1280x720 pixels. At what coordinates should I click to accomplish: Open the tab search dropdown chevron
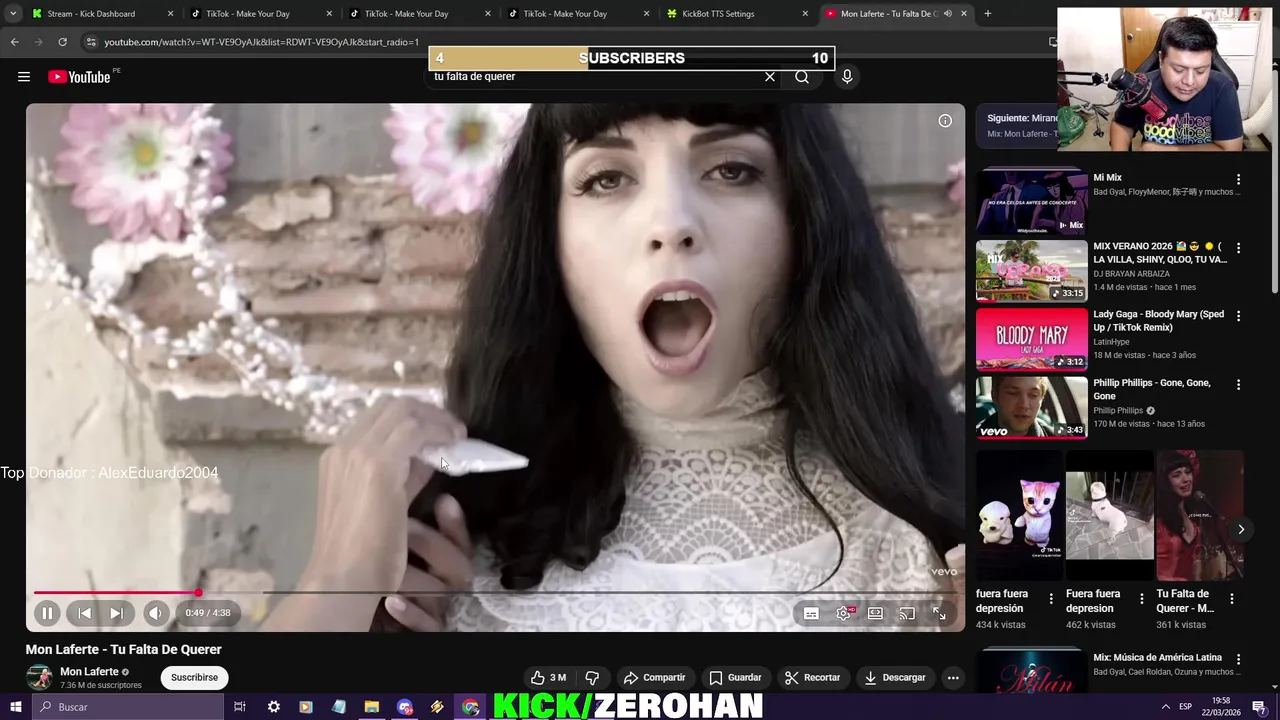click(13, 14)
